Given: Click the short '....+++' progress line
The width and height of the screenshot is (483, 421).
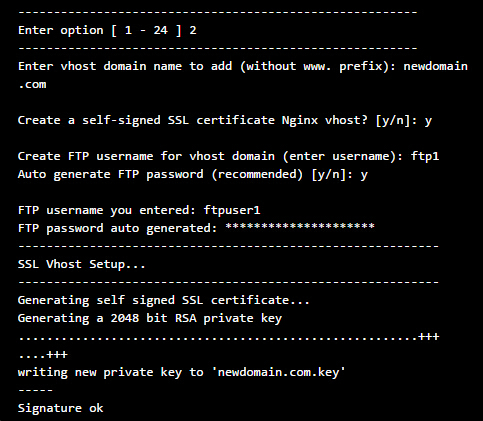Looking at the screenshot, I should point(43,355).
